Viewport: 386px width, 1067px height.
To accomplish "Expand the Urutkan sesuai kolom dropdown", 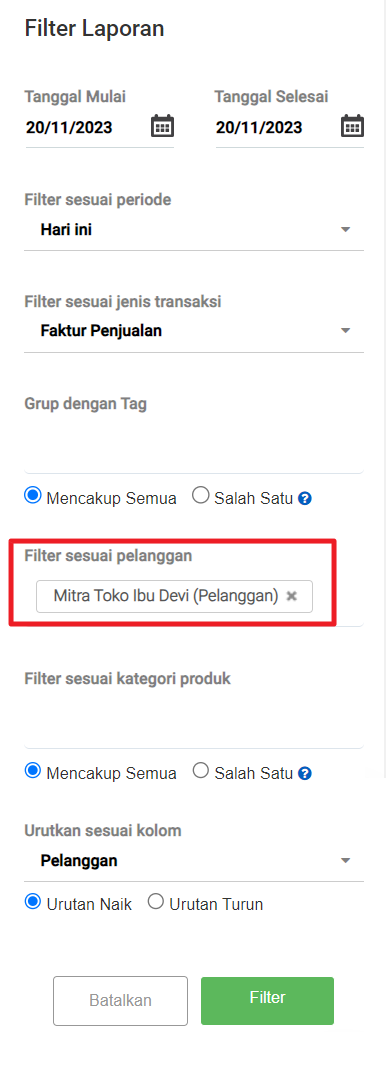I will (x=194, y=861).
